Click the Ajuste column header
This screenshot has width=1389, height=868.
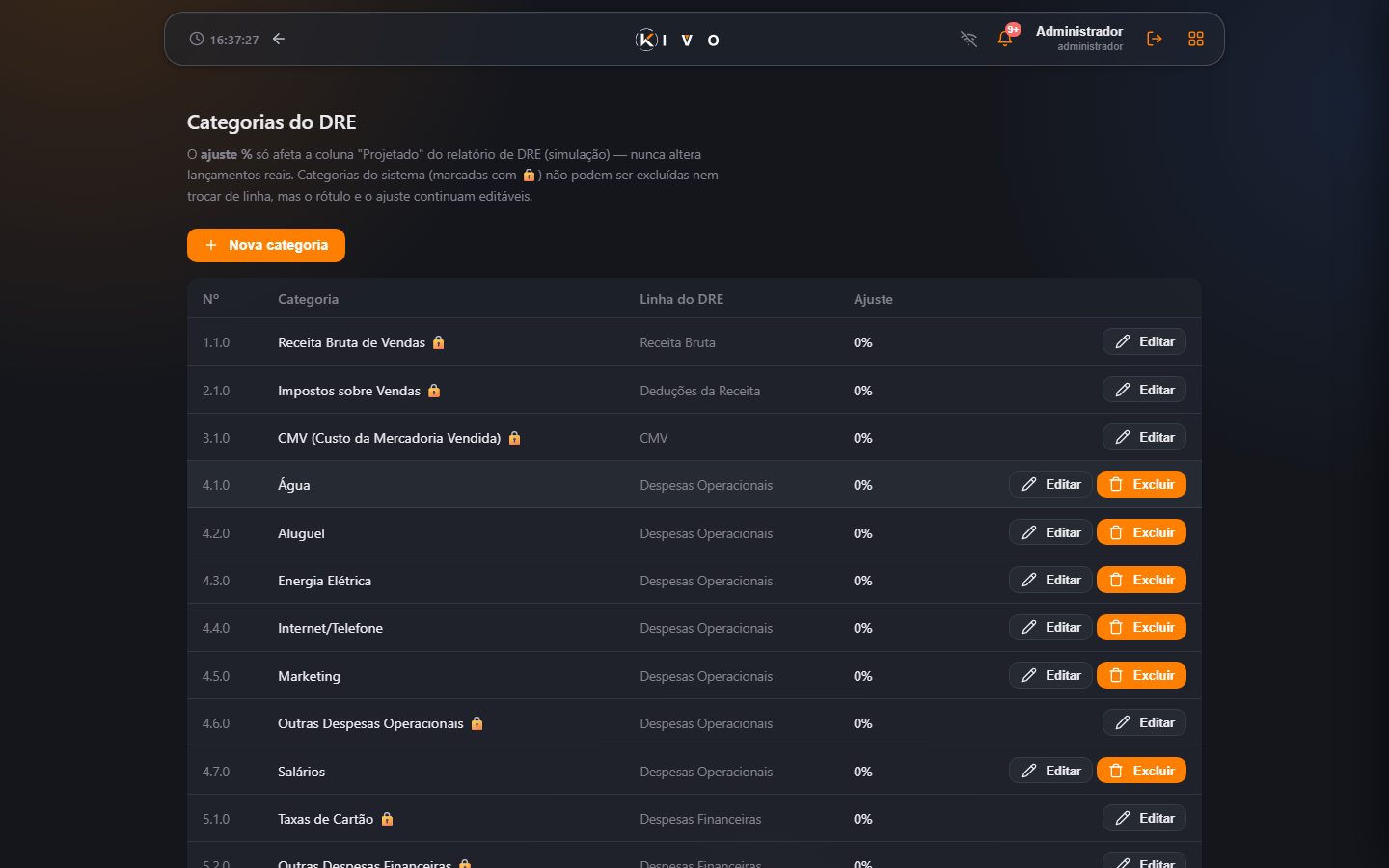click(873, 299)
